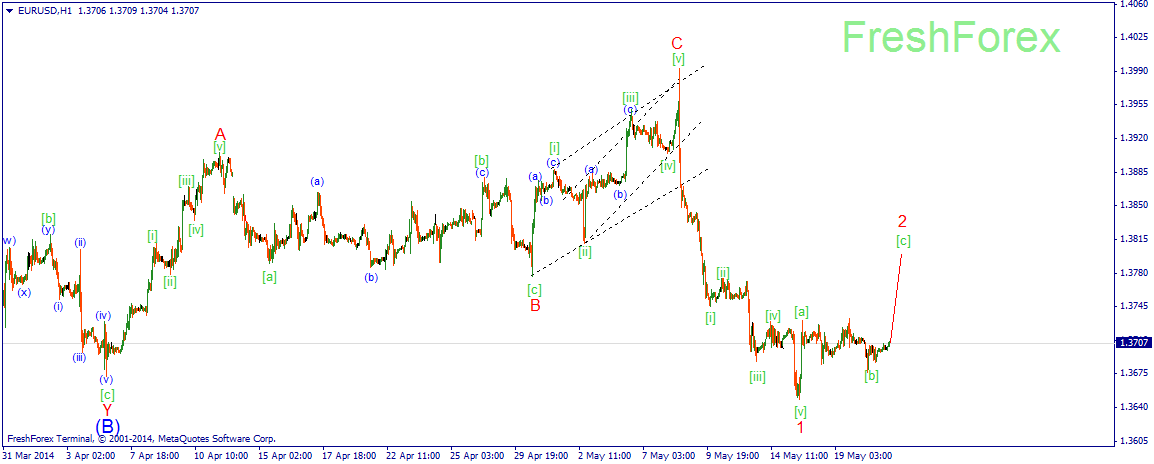Click the current price tag 1.3707

pos(1131,342)
